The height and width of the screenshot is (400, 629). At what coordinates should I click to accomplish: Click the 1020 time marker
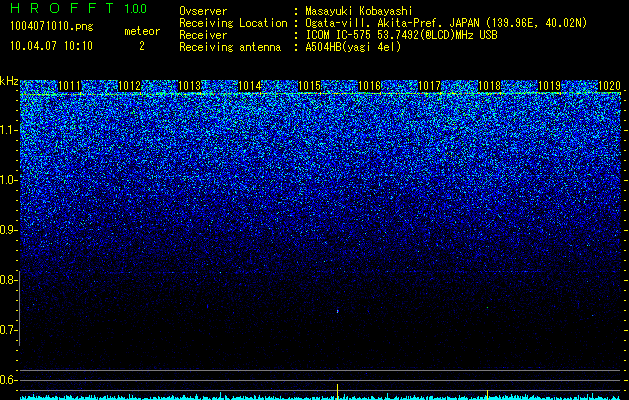[609, 85]
